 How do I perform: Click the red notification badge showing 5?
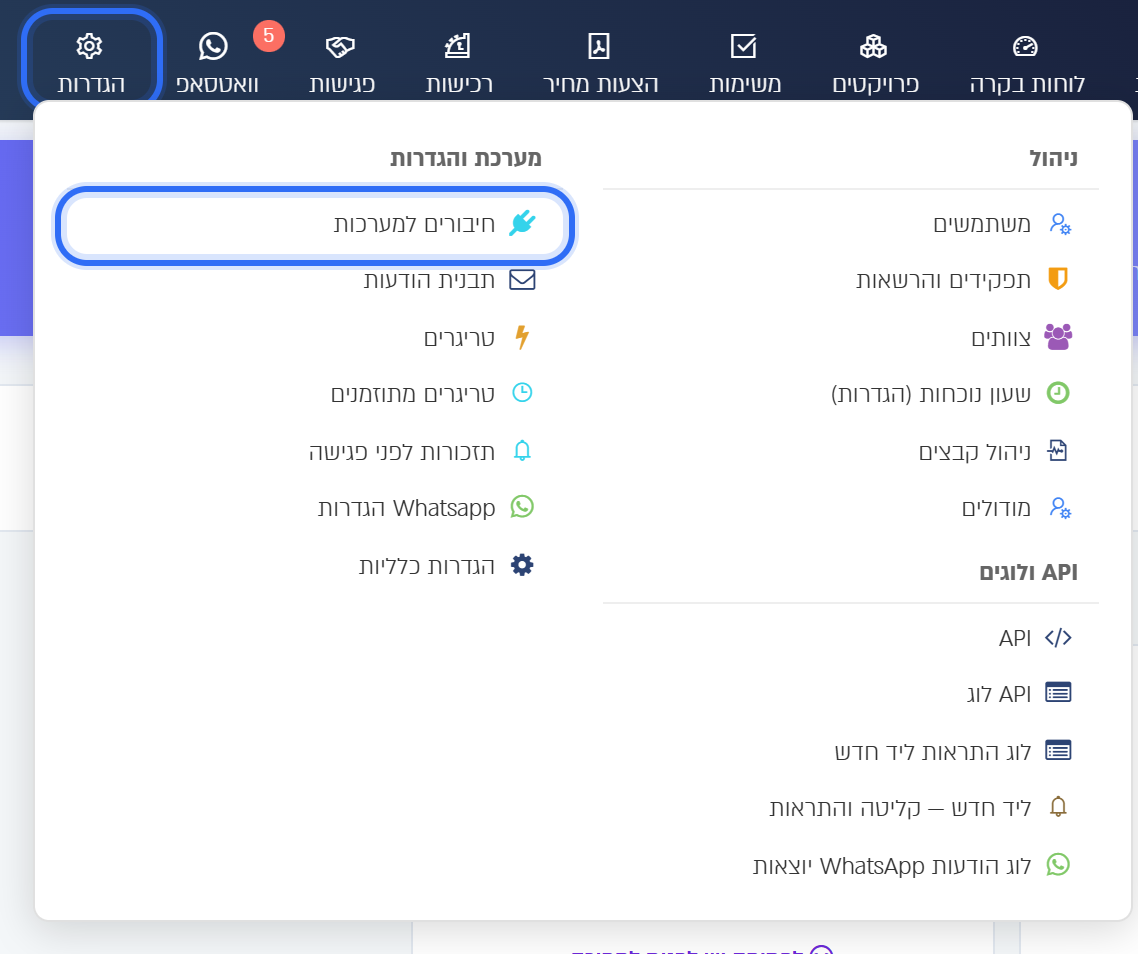pyautogui.click(x=269, y=36)
